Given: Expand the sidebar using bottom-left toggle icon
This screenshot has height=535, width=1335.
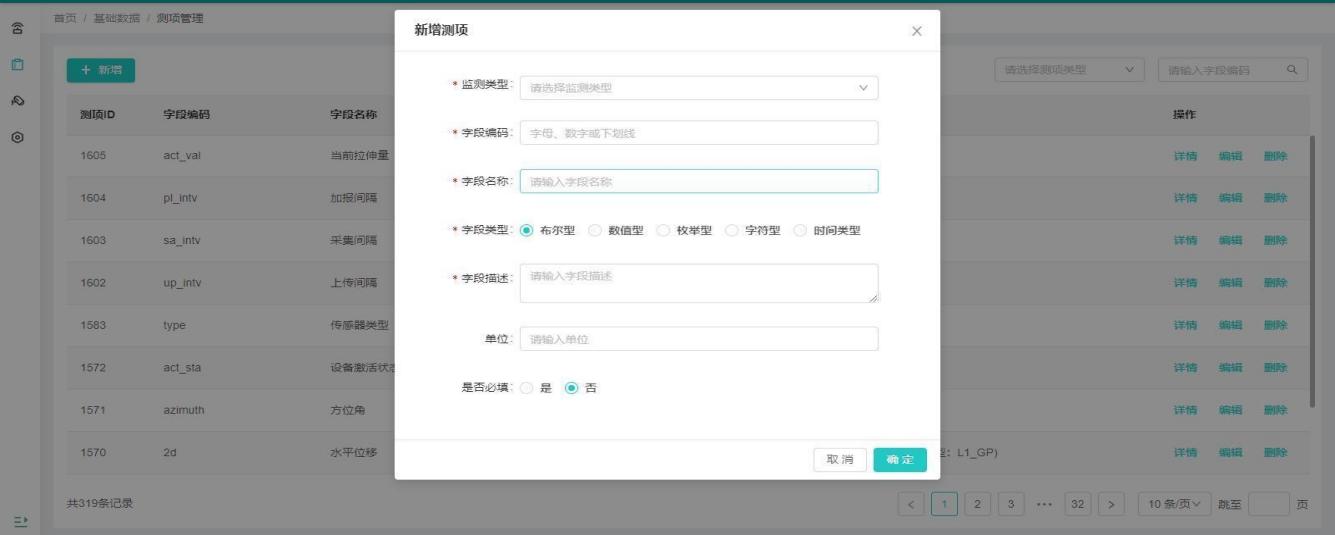Looking at the screenshot, I should click(x=17, y=521).
